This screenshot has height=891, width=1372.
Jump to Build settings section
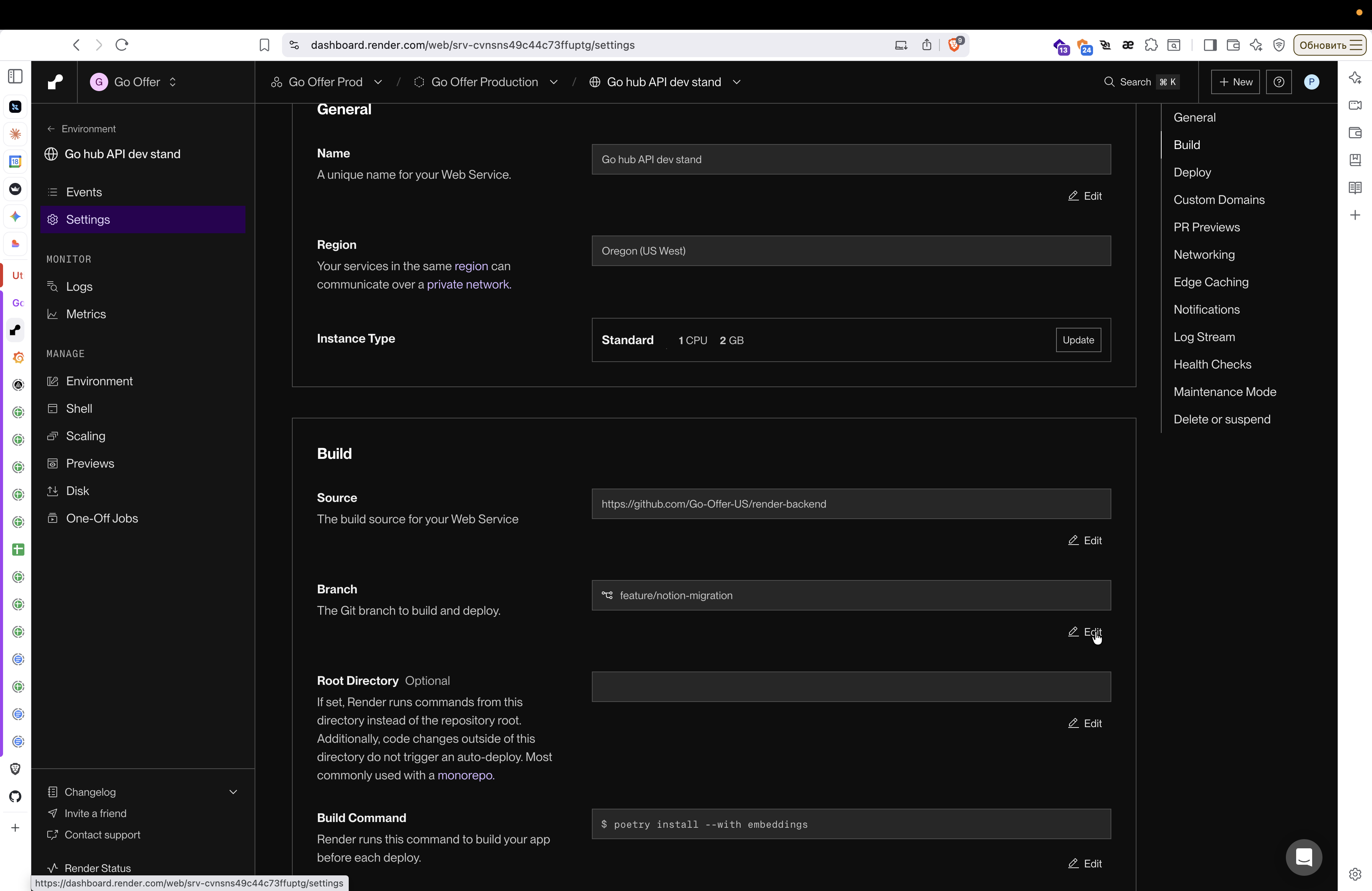click(1186, 145)
